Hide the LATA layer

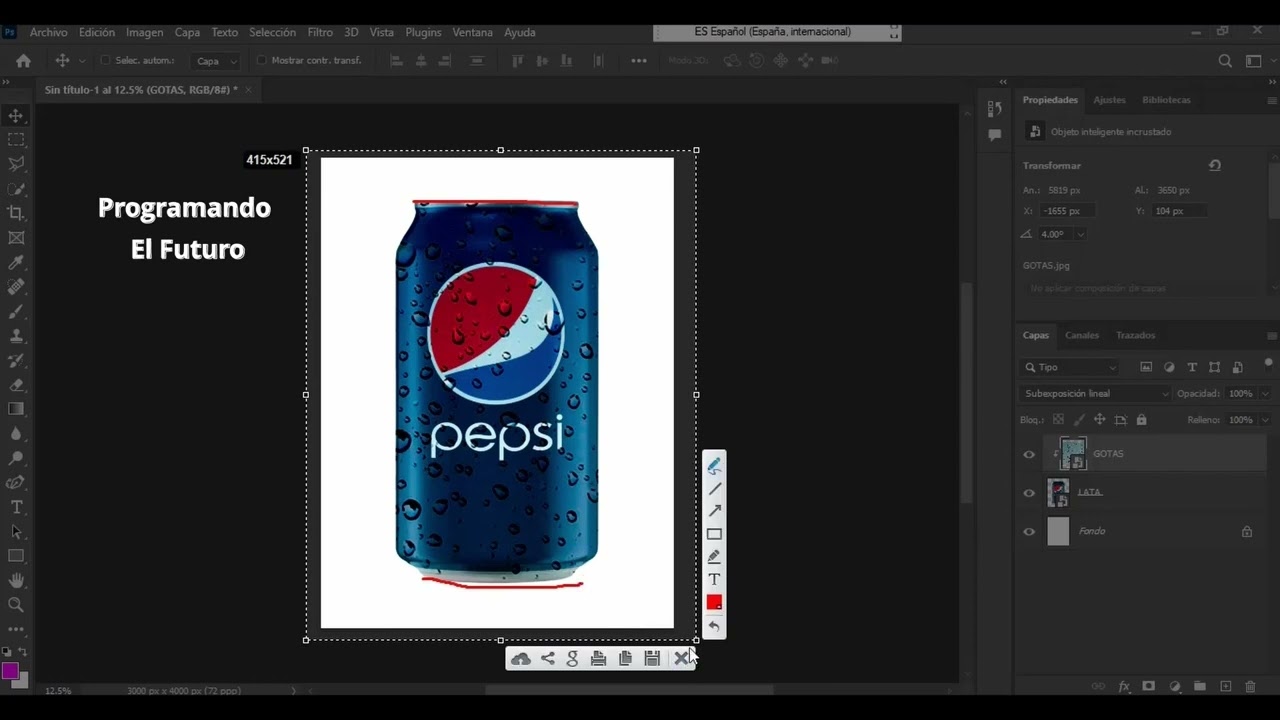point(1029,493)
